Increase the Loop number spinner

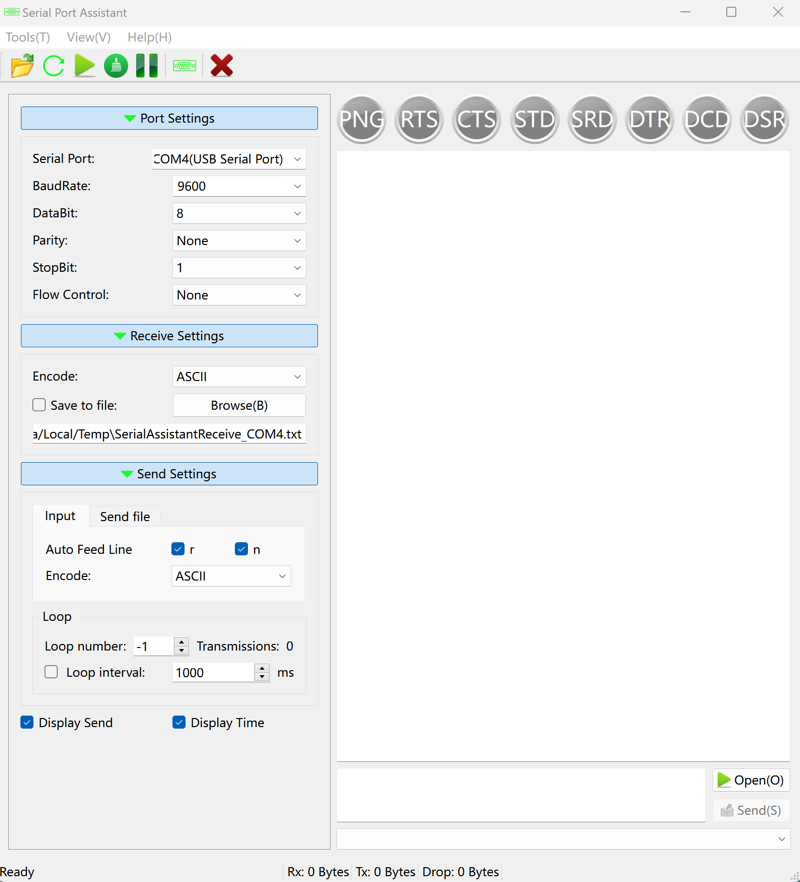(181, 642)
